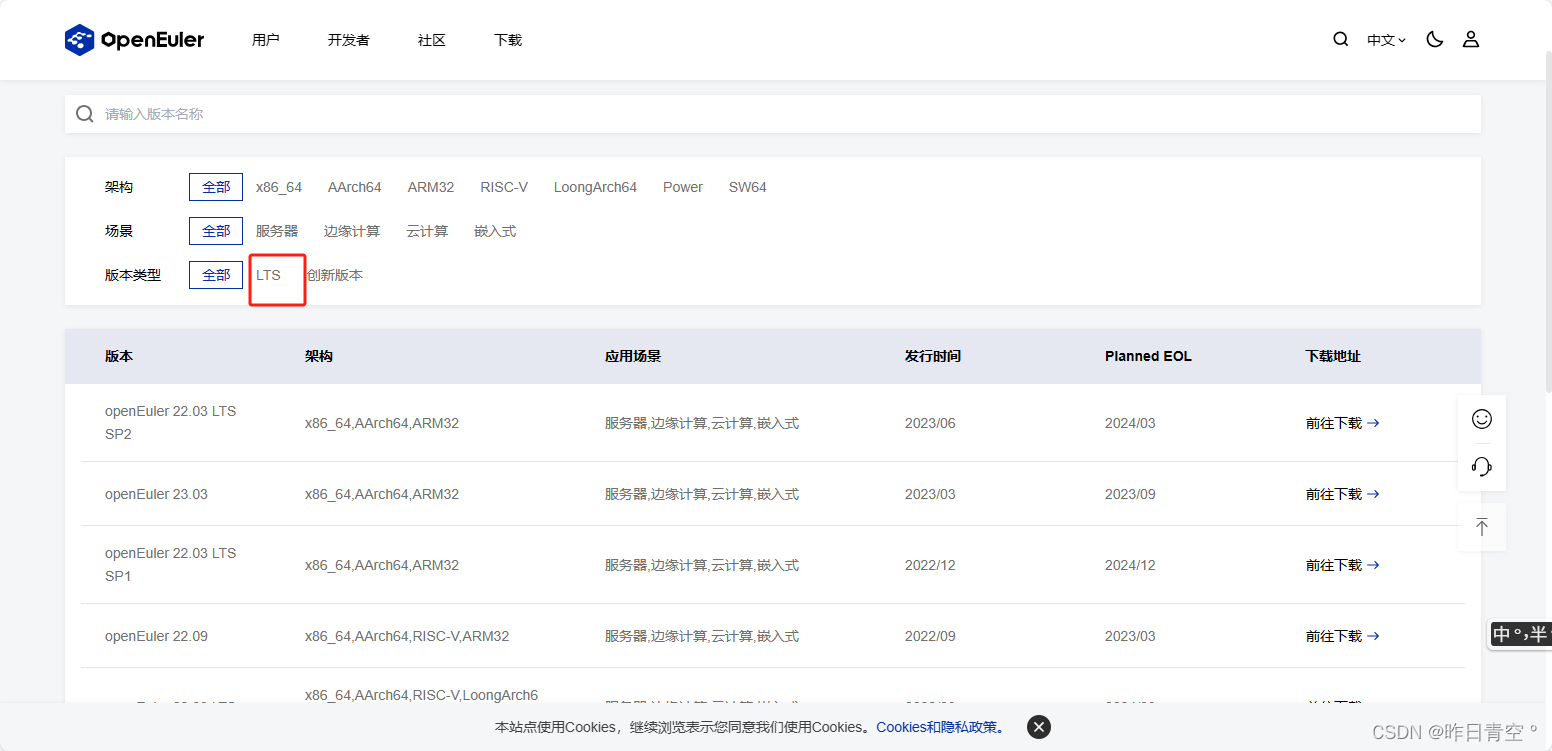1552x751 pixels.
Task: Filter architecture by RISC-V
Action: pos(504,187)
